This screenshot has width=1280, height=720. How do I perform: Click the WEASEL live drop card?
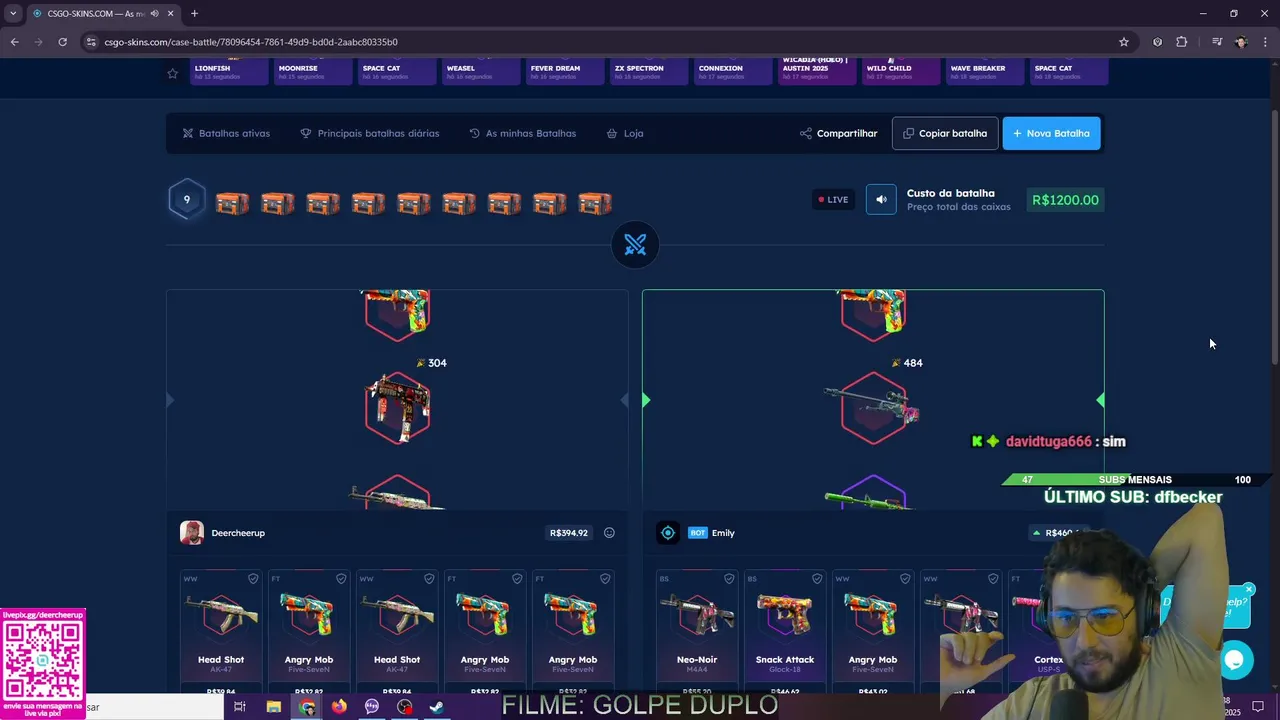(x=481, y=71)
